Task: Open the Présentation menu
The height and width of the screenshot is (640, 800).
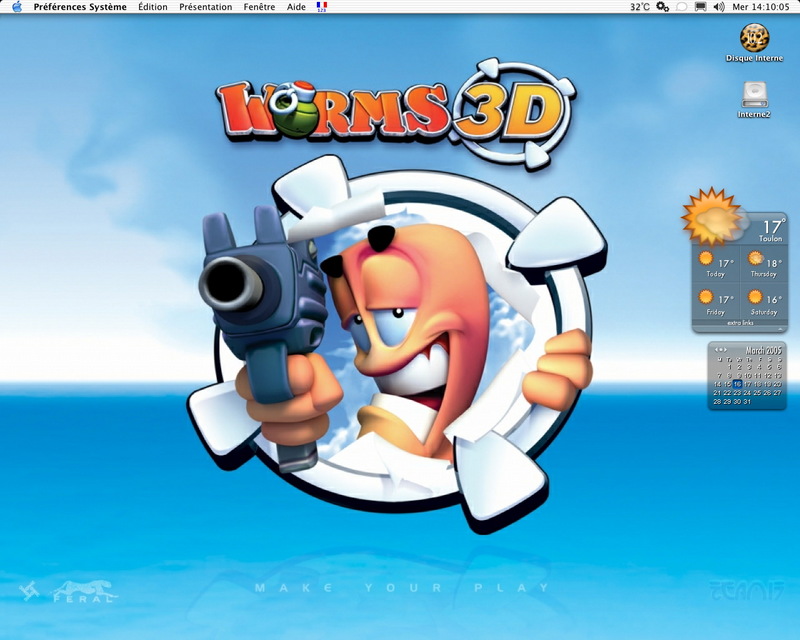Action: (x=206, y=7)
